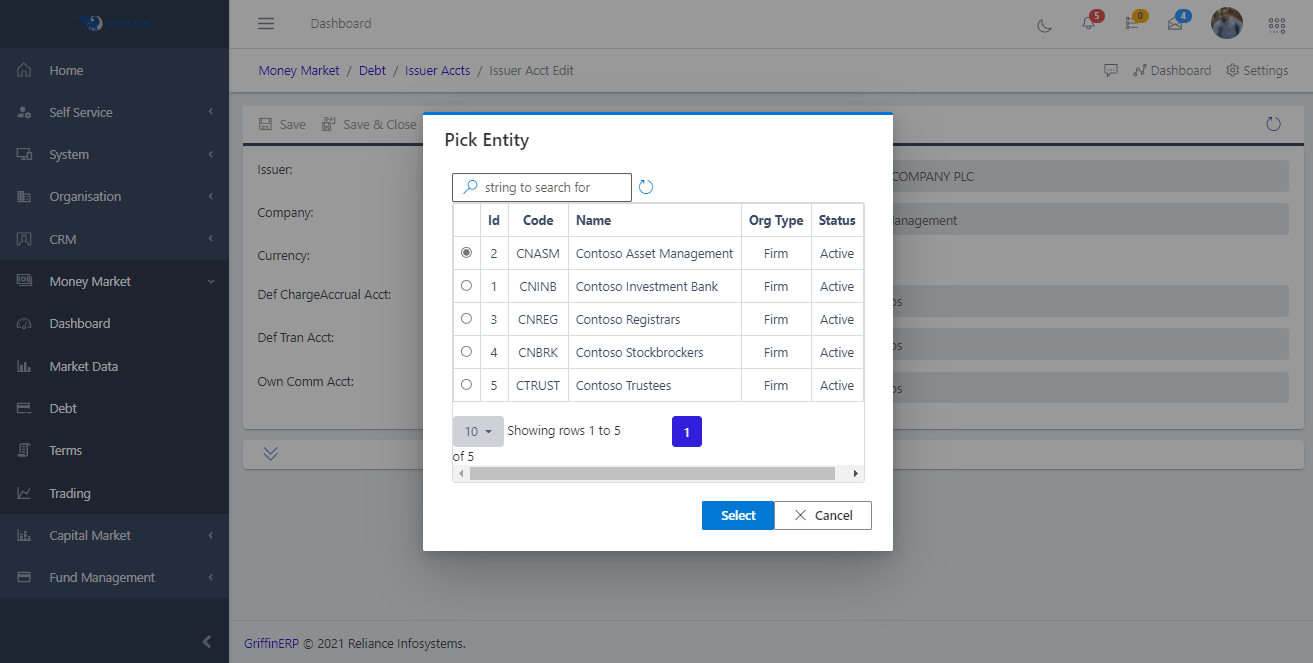
Task: Toggle dark mode moon icon
Action: pos(1045,24)
